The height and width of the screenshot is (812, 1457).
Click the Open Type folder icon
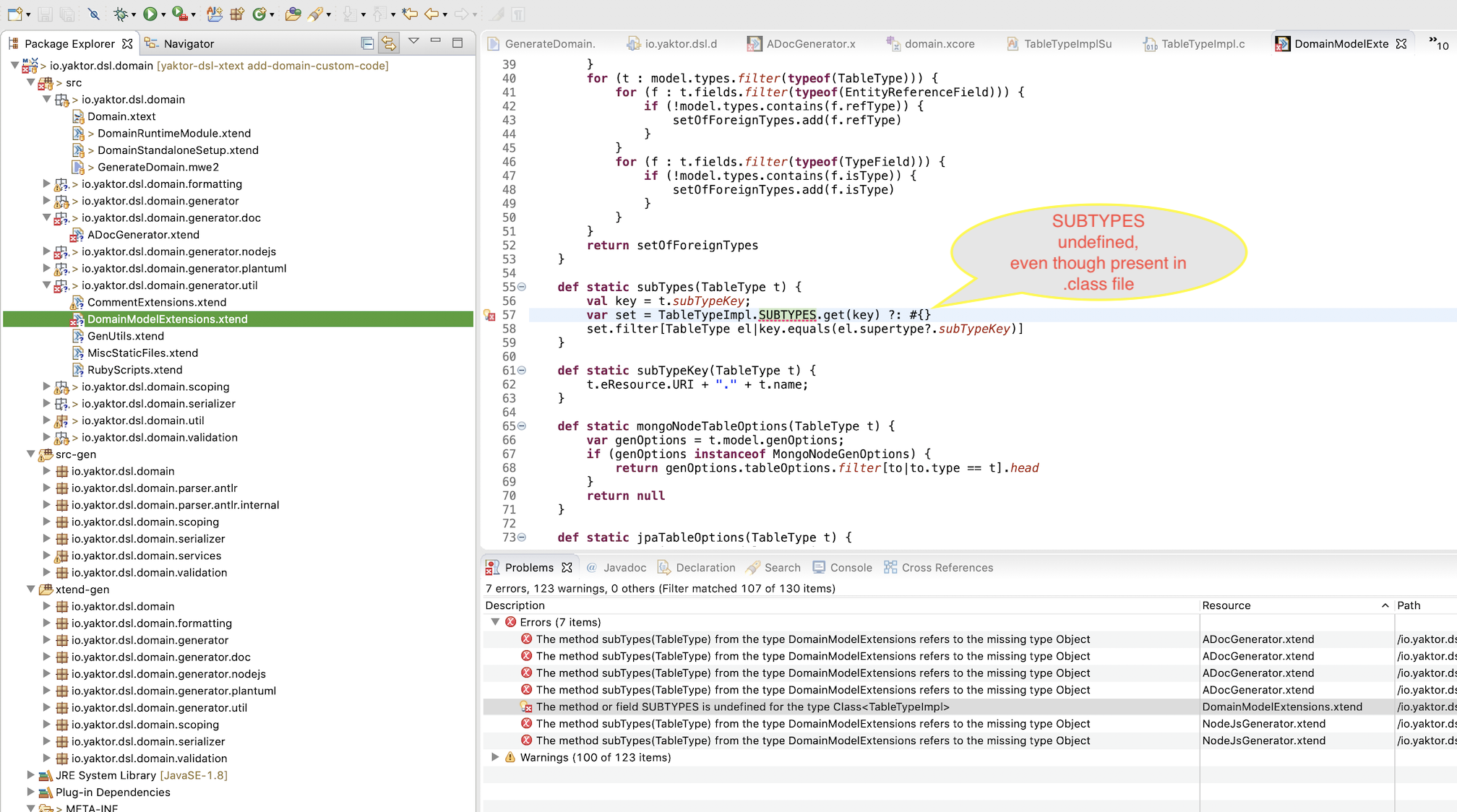click(x=293, y=14)
